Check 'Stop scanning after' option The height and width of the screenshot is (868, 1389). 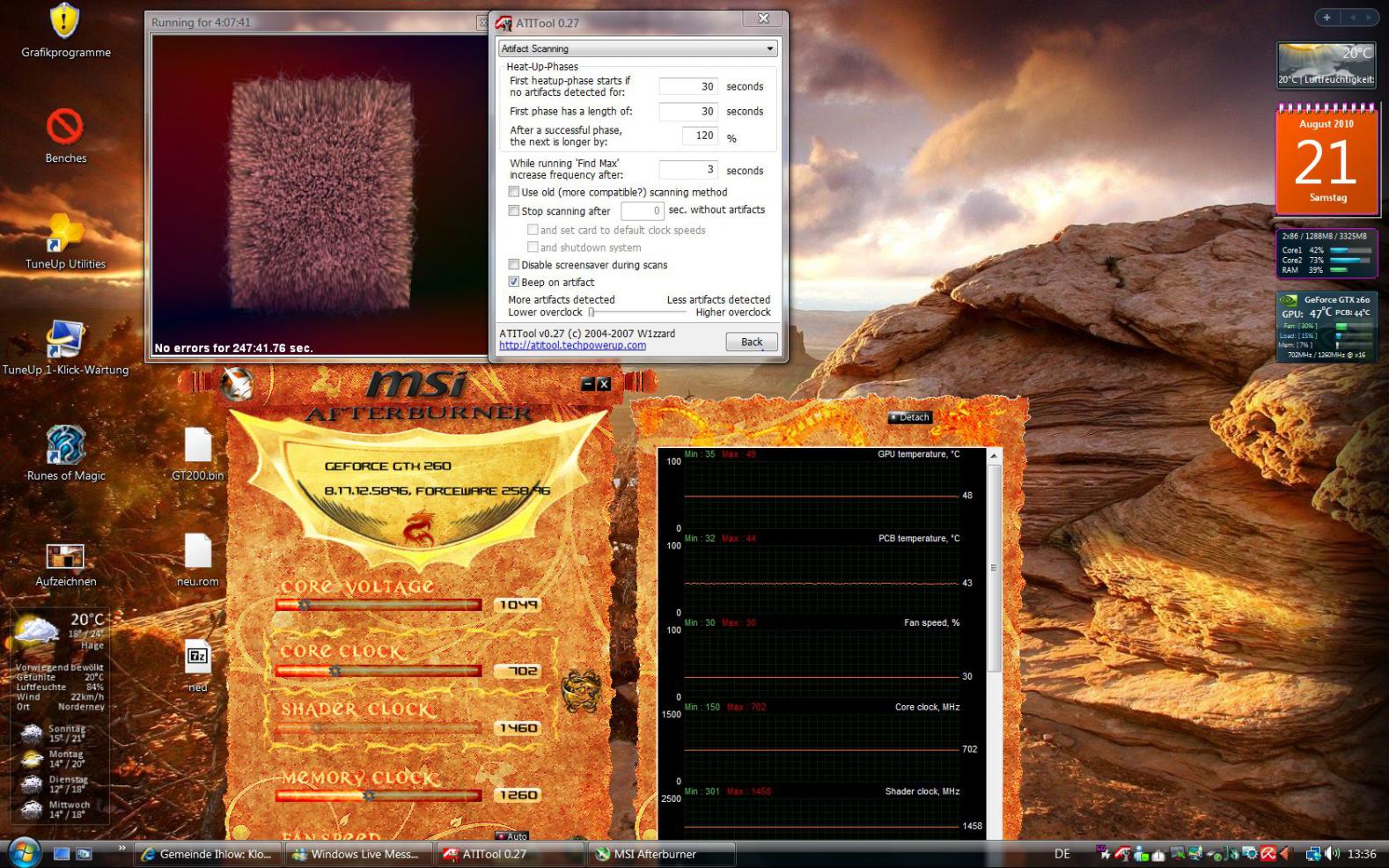click(514, 211)
